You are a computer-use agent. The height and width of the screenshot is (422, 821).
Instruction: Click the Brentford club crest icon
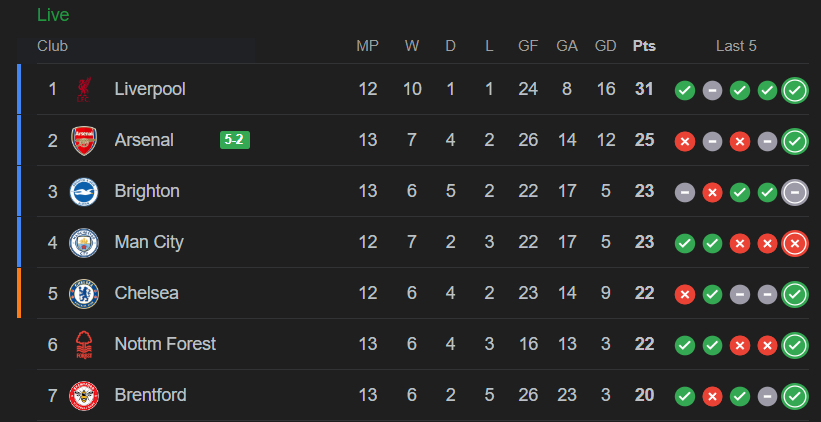[84, 395]
